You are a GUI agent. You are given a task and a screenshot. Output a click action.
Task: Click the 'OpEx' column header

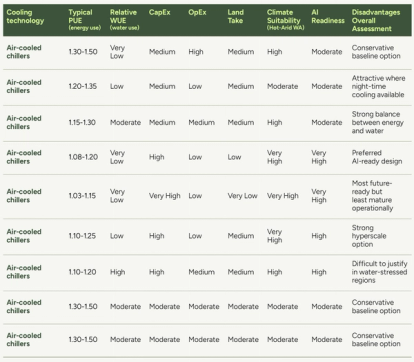197,12
